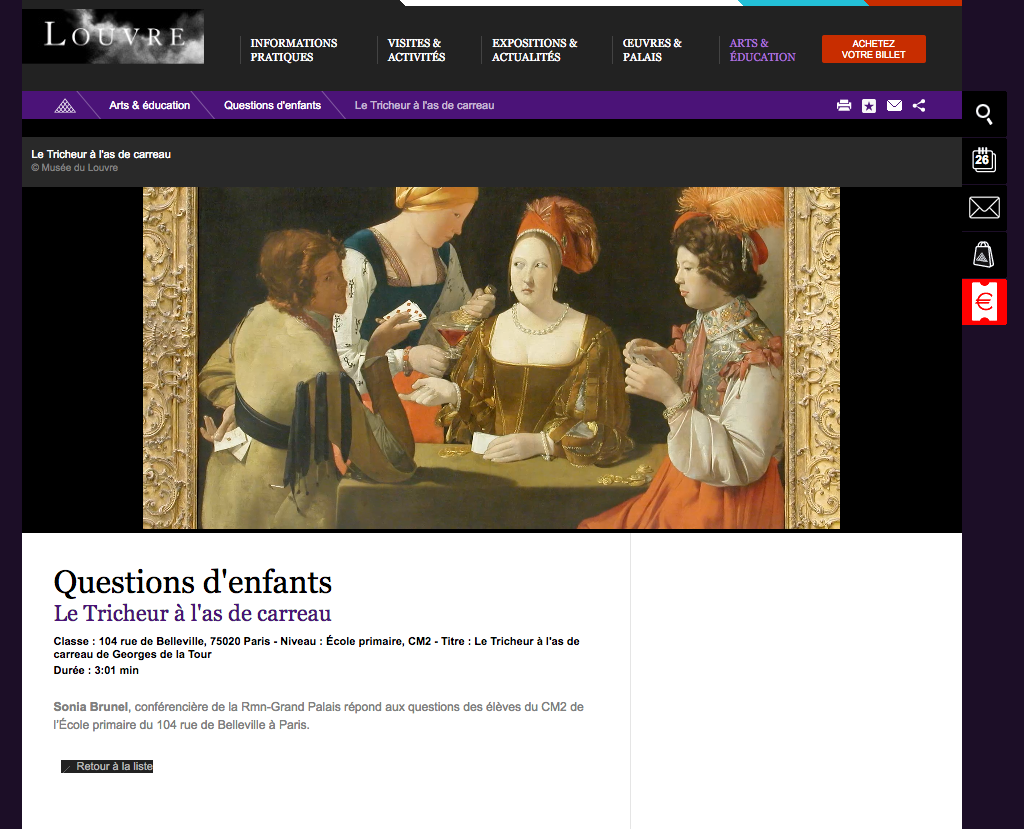
Task: Click the Durée : 3:01 min text
Action: pos(96,670)
